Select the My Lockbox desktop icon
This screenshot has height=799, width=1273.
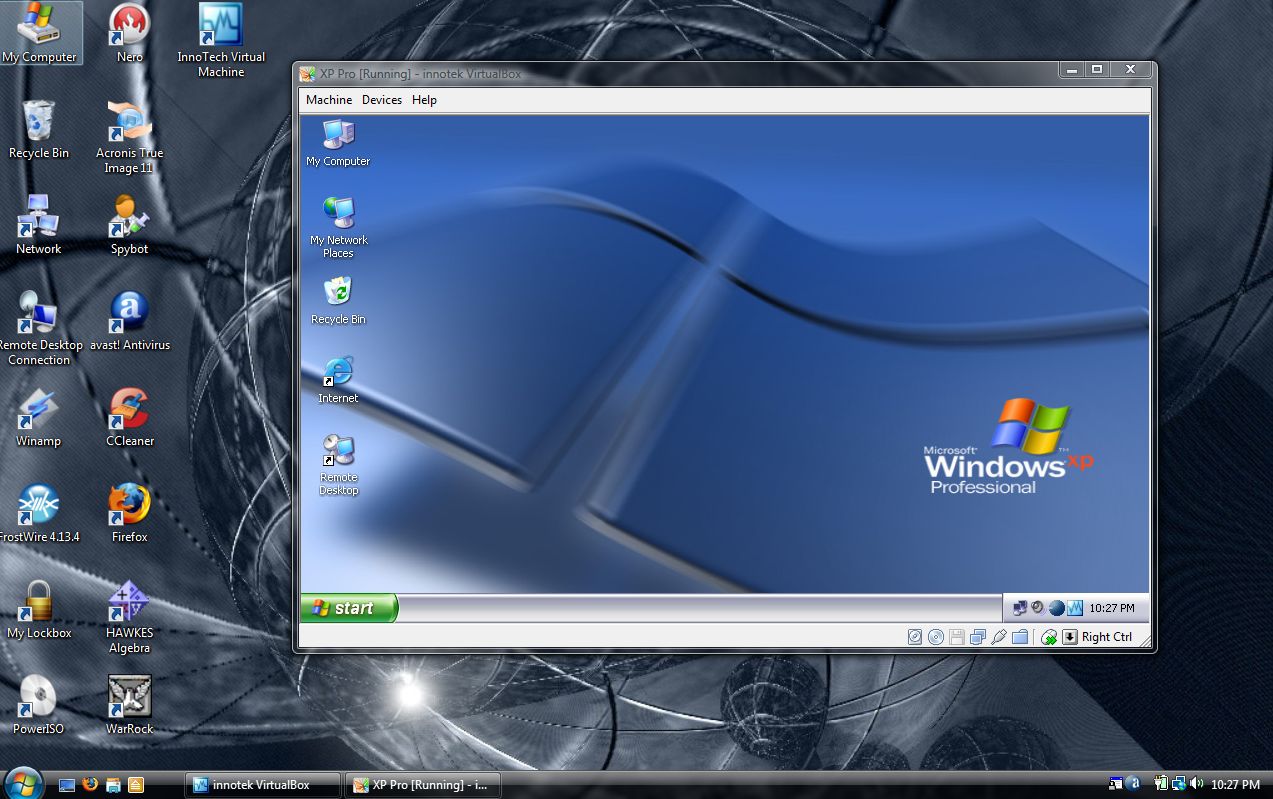pos(39,610)
